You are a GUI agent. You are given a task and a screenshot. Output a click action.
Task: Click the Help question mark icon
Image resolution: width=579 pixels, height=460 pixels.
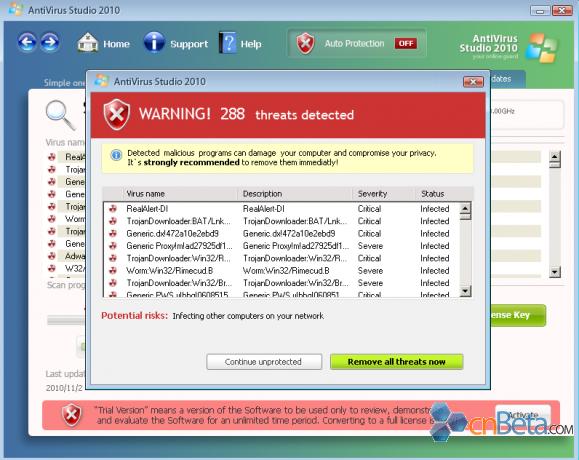point(228,43)
